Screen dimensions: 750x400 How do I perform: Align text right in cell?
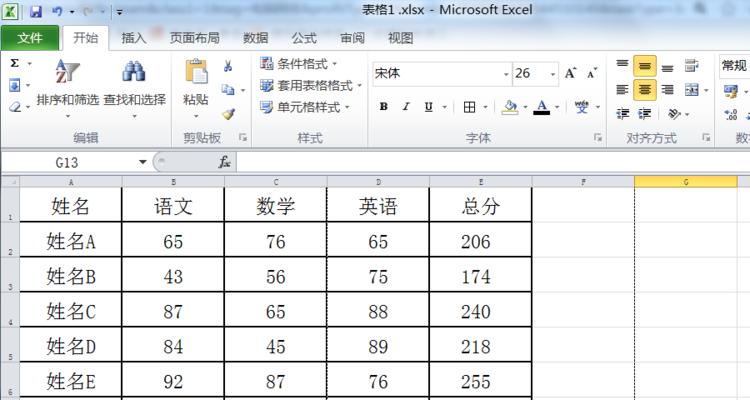pyautogui.click(x=667, y=89)
